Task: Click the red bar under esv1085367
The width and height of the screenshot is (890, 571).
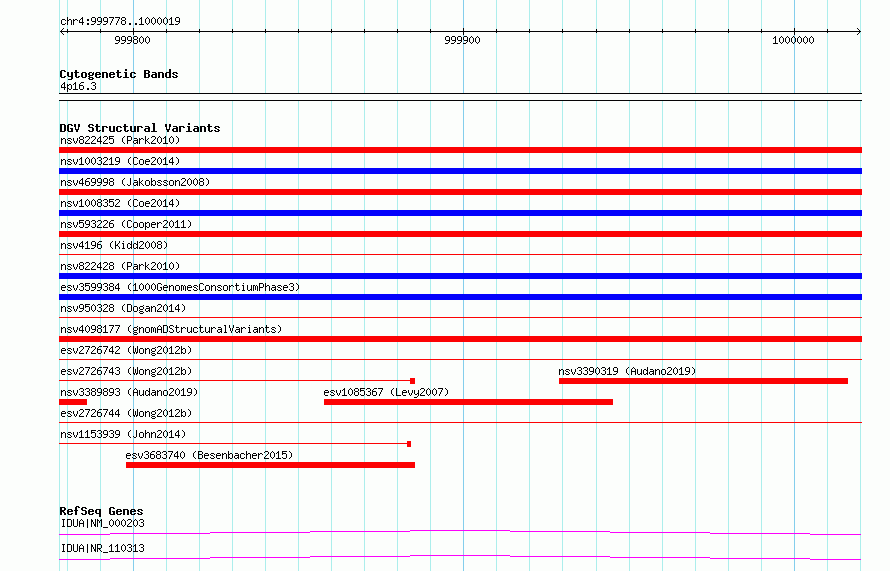Action: click(468, 402)
